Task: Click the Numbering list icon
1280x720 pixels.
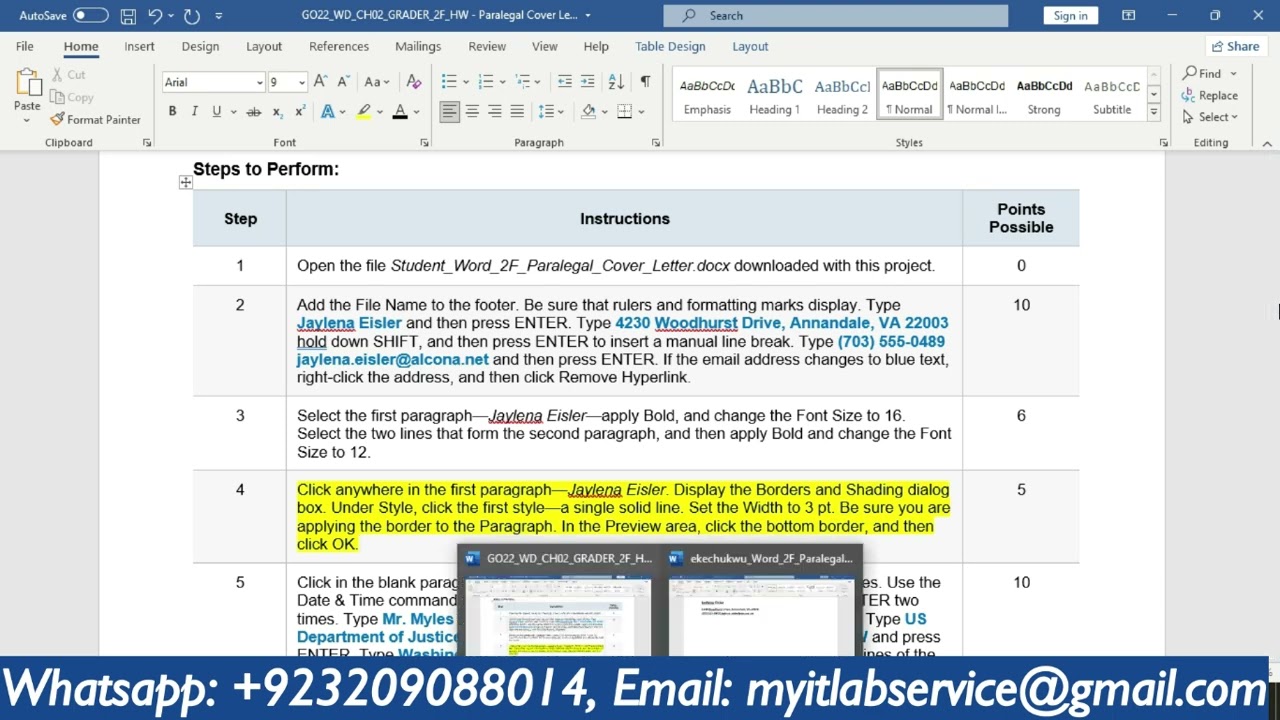Action: pyautogui.click(x=486, y=82)
